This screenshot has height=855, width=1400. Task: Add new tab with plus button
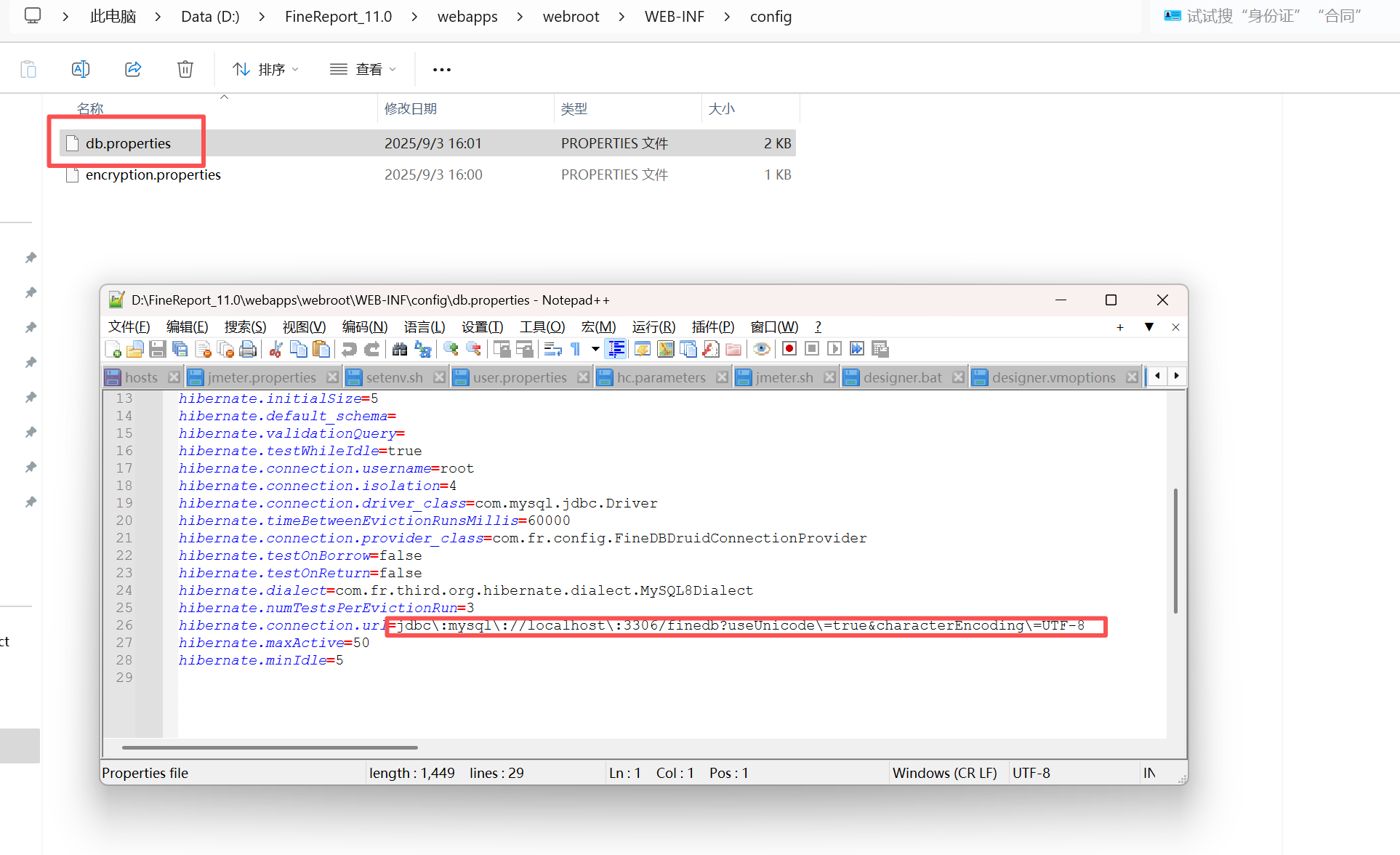1120,327
